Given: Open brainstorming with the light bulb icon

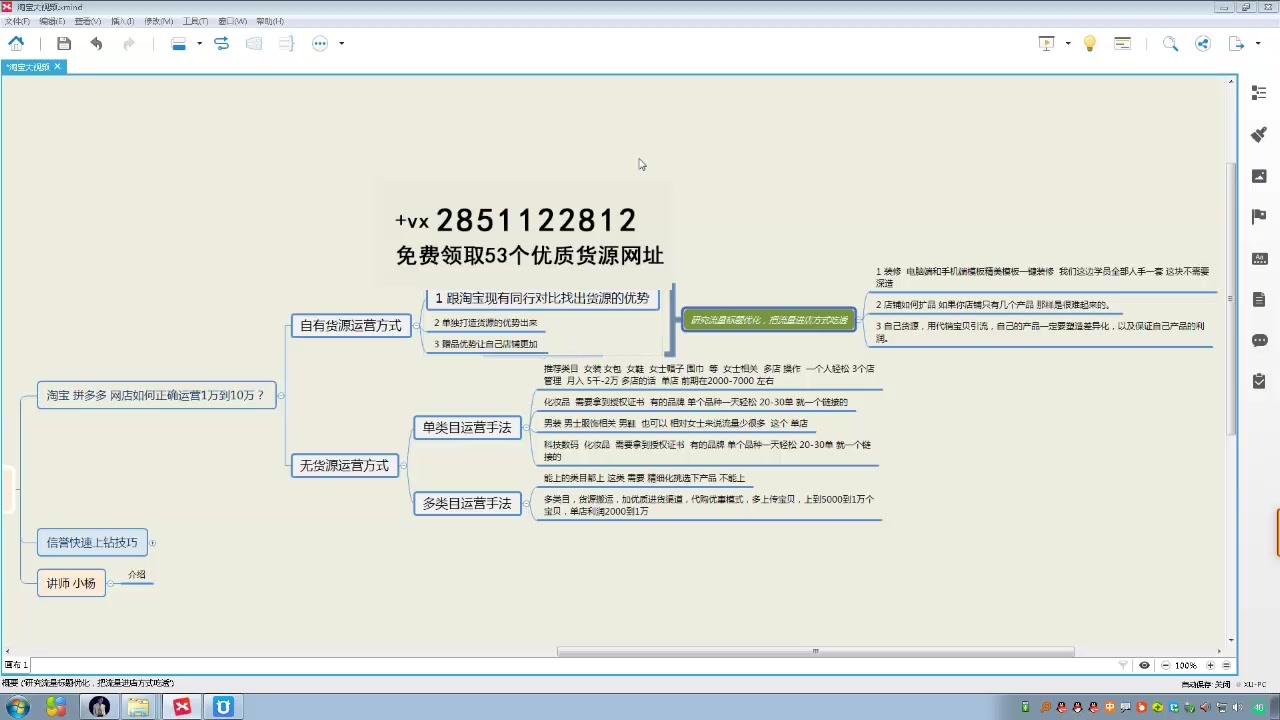Looking at the screenshot, I should pyautogui.click(x=1090, y=44).
